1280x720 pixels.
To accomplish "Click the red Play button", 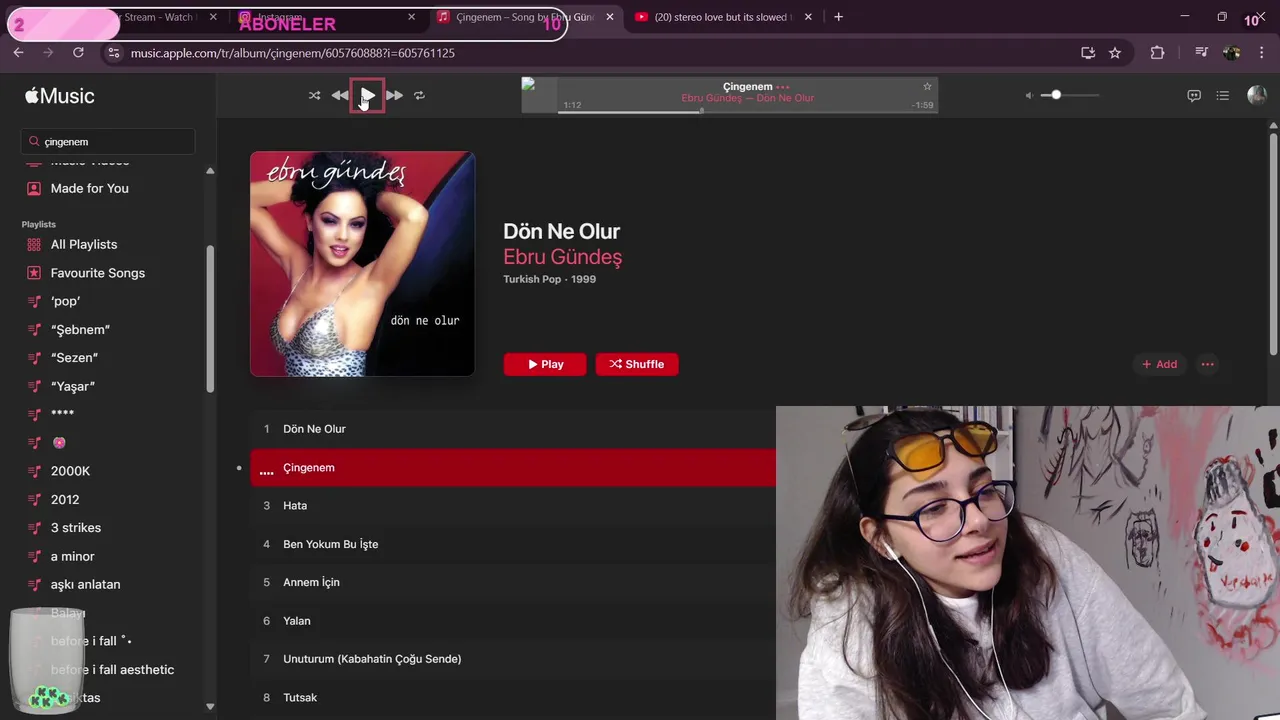I will pos(545,364).
